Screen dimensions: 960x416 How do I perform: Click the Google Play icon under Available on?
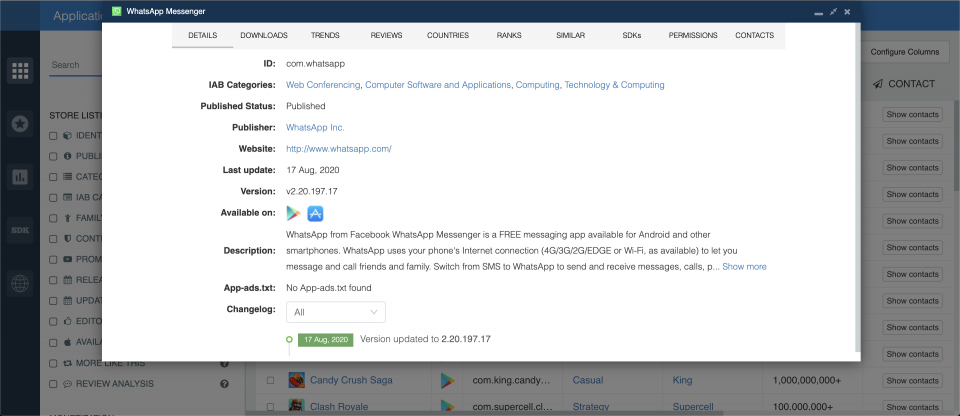294,213
